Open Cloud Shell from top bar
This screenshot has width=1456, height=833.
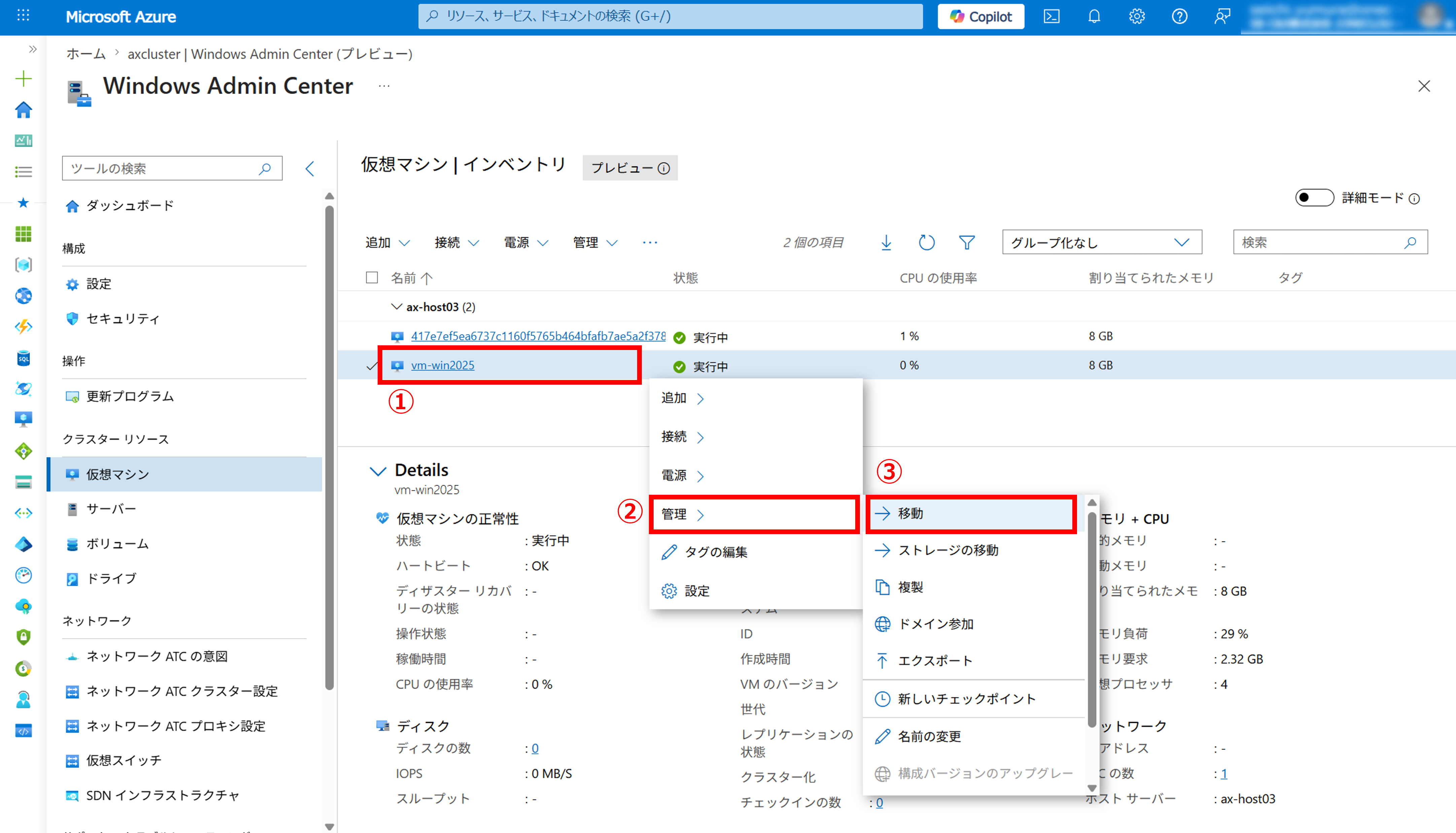[1051, 16]
